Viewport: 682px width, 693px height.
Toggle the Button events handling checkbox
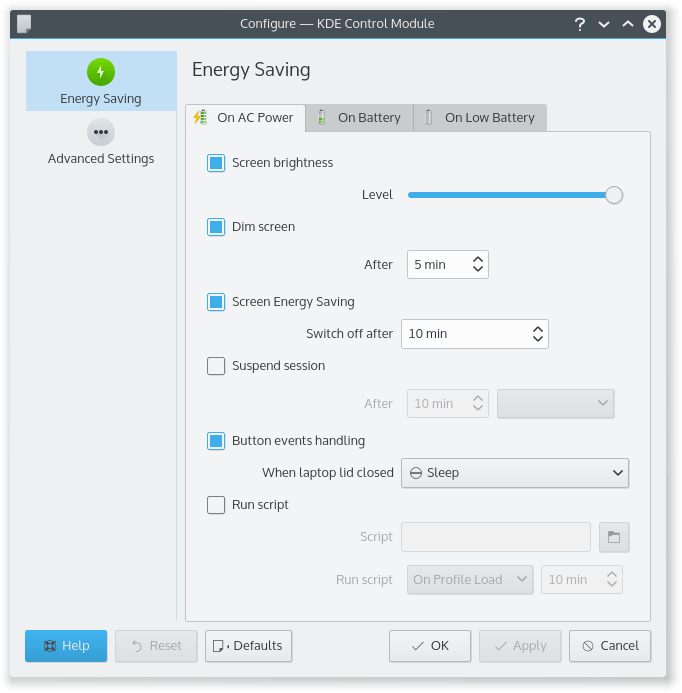point(216,441)
